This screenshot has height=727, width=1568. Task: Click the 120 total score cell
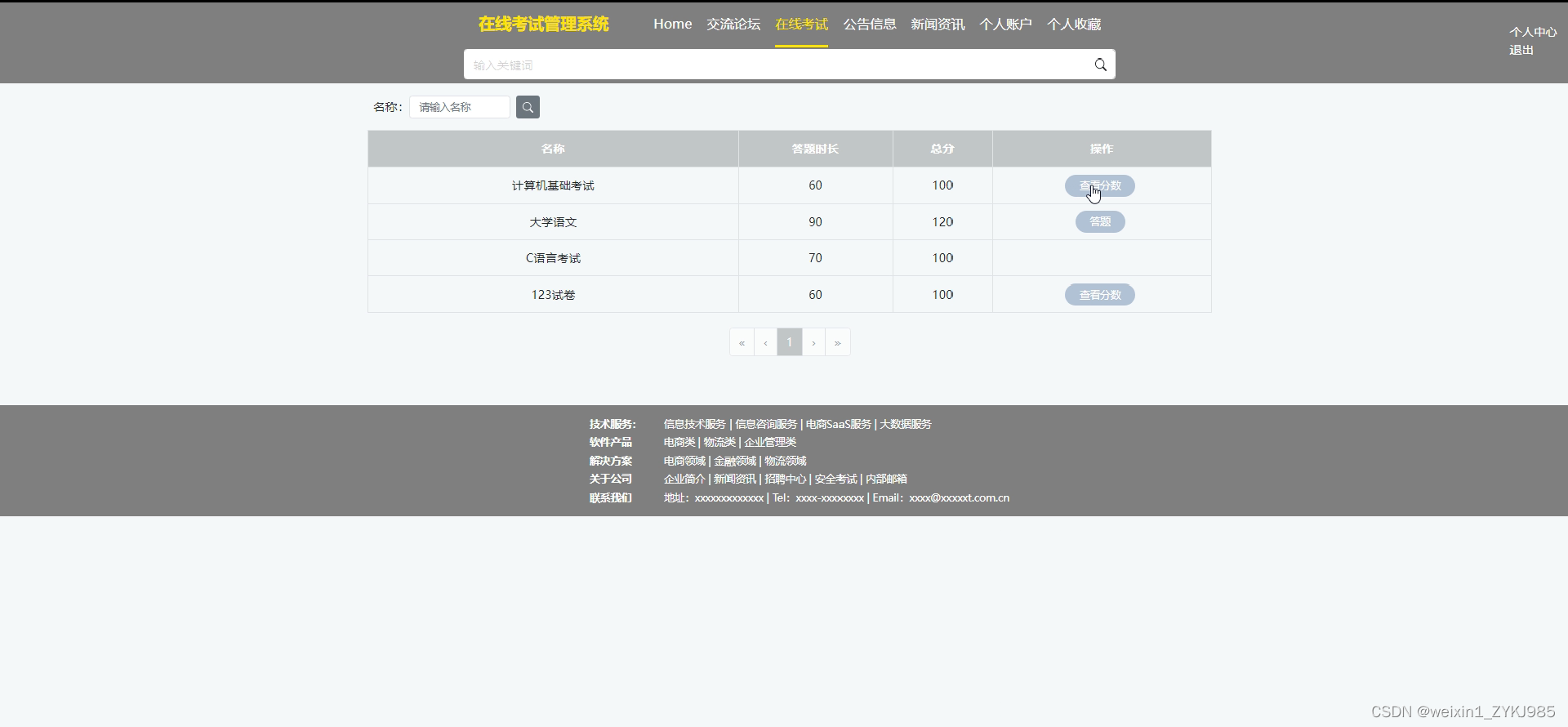click(942, 222)
